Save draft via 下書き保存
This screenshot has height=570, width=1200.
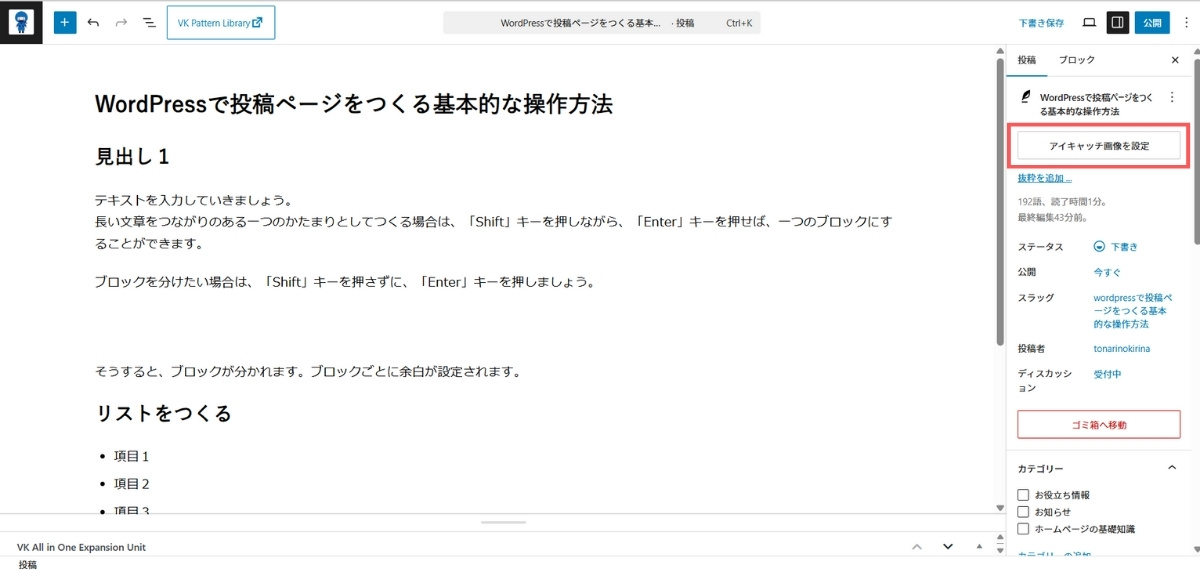click(x=1041, y=22)
